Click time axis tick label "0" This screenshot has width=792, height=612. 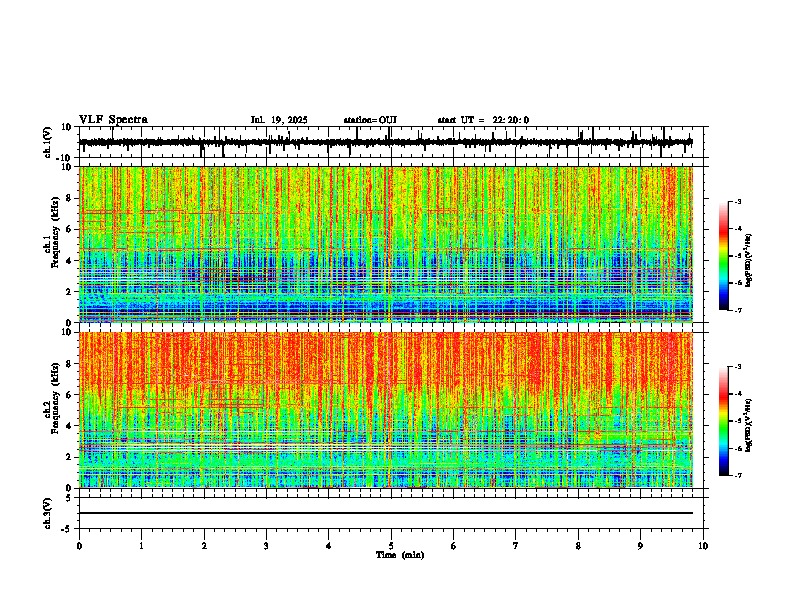79,546
